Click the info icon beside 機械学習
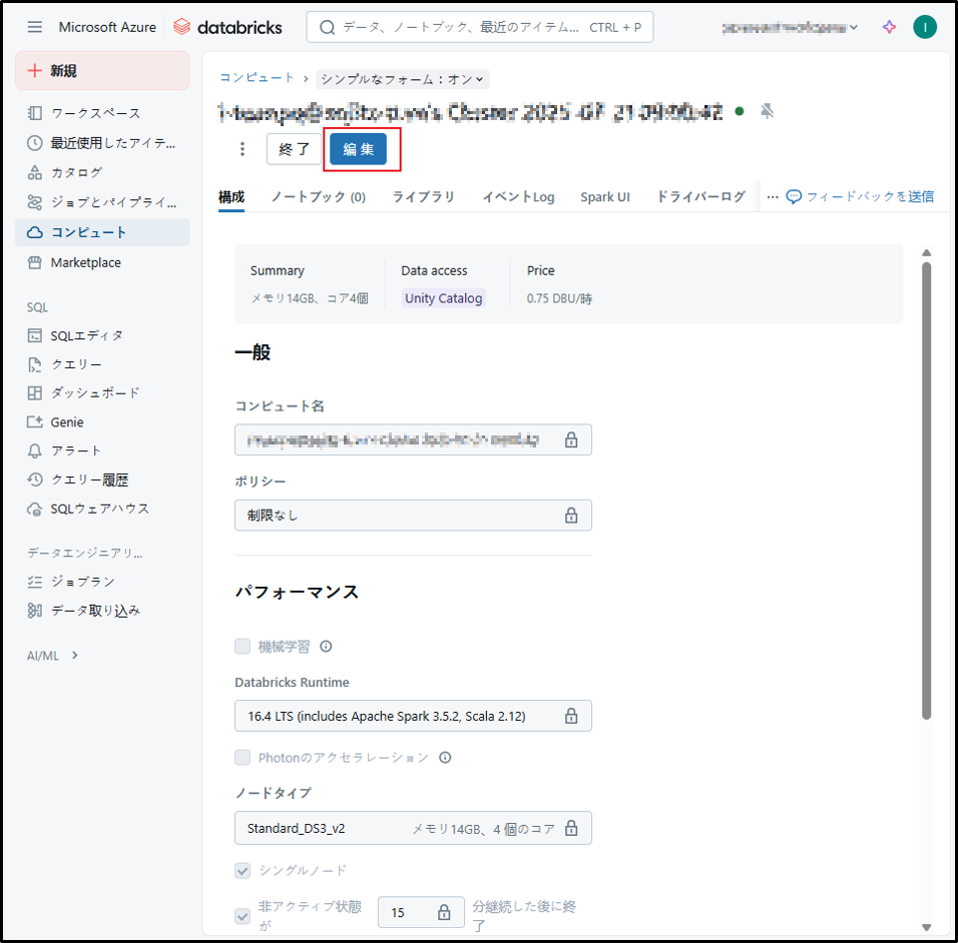The image size is (958, 943). pos(326,646)
